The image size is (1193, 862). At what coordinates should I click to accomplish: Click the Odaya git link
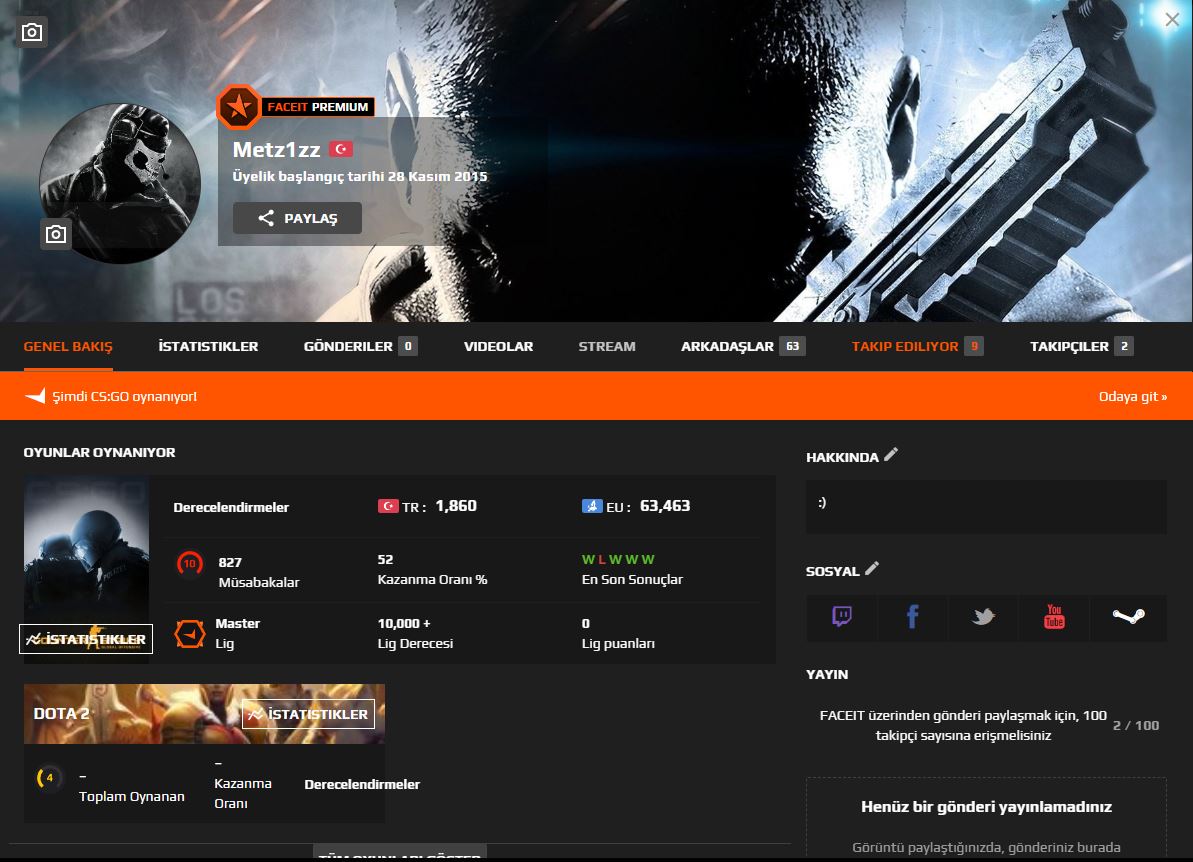click(1133, 396)
